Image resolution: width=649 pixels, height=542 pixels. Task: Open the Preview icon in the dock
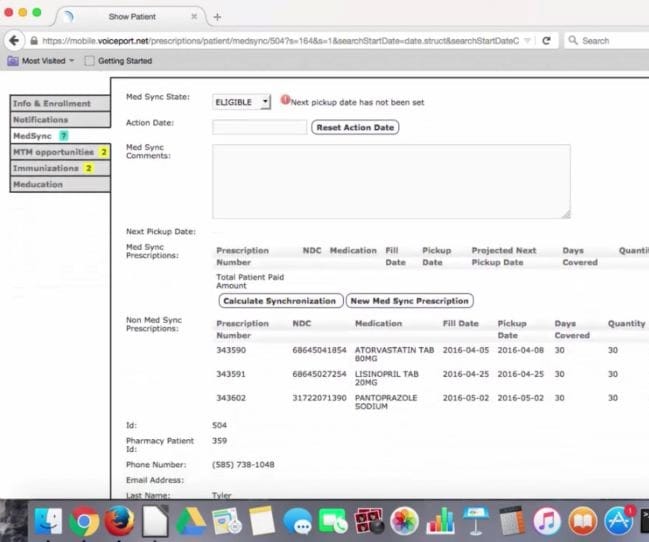(x=226, y=521)
